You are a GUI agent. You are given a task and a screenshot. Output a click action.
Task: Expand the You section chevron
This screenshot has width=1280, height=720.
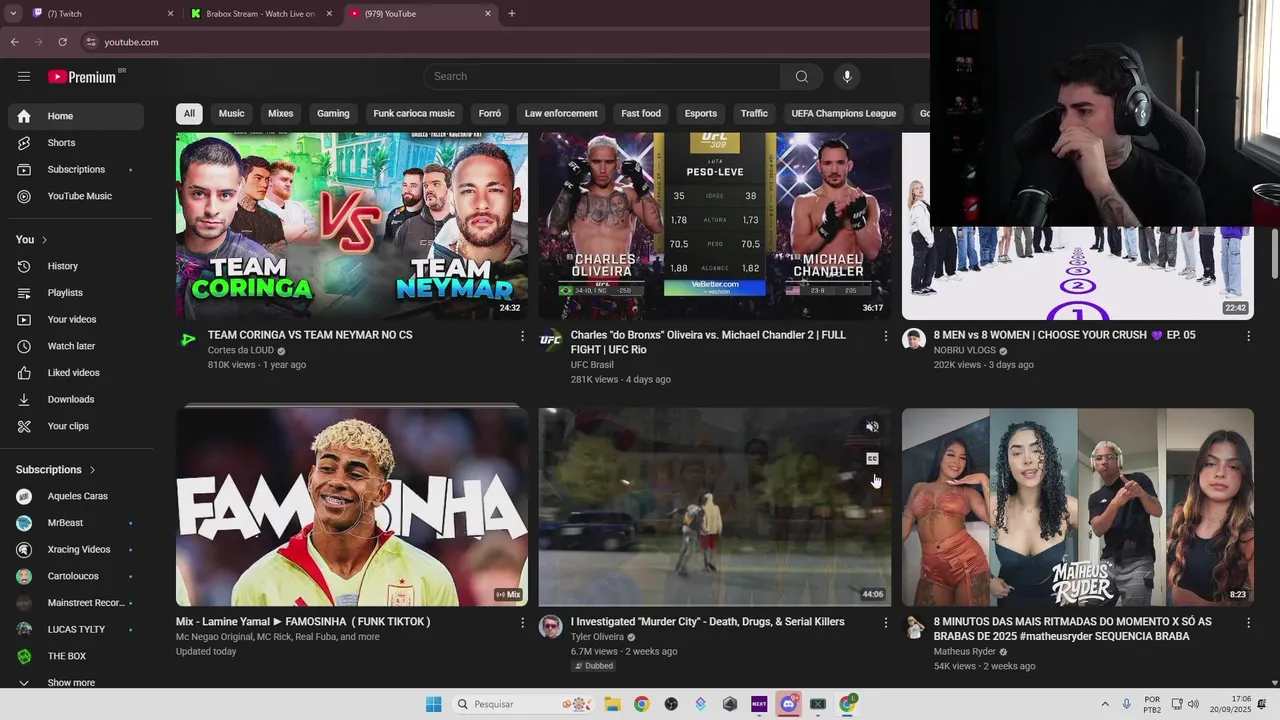(x=44, y=240)
